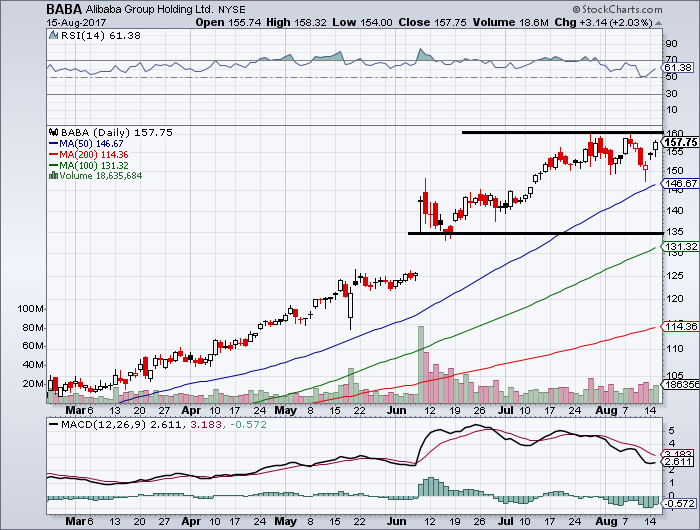Click the 135 price axis label
Viewport: 700px width, 530px height.
674,232
